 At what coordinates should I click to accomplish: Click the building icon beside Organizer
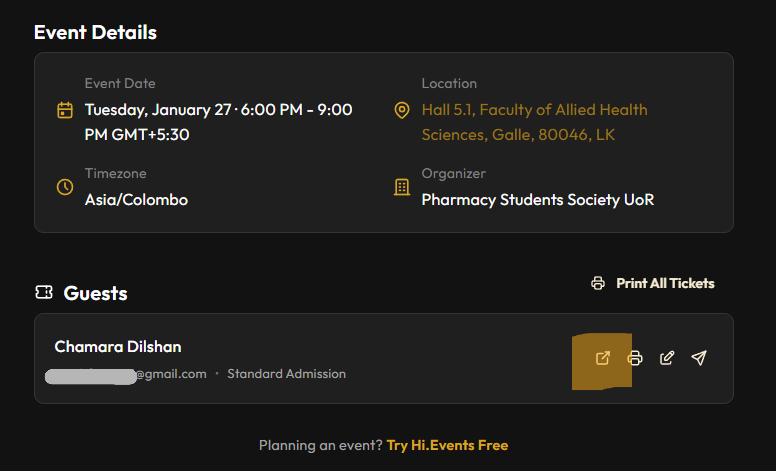click(x=402, y=187)
